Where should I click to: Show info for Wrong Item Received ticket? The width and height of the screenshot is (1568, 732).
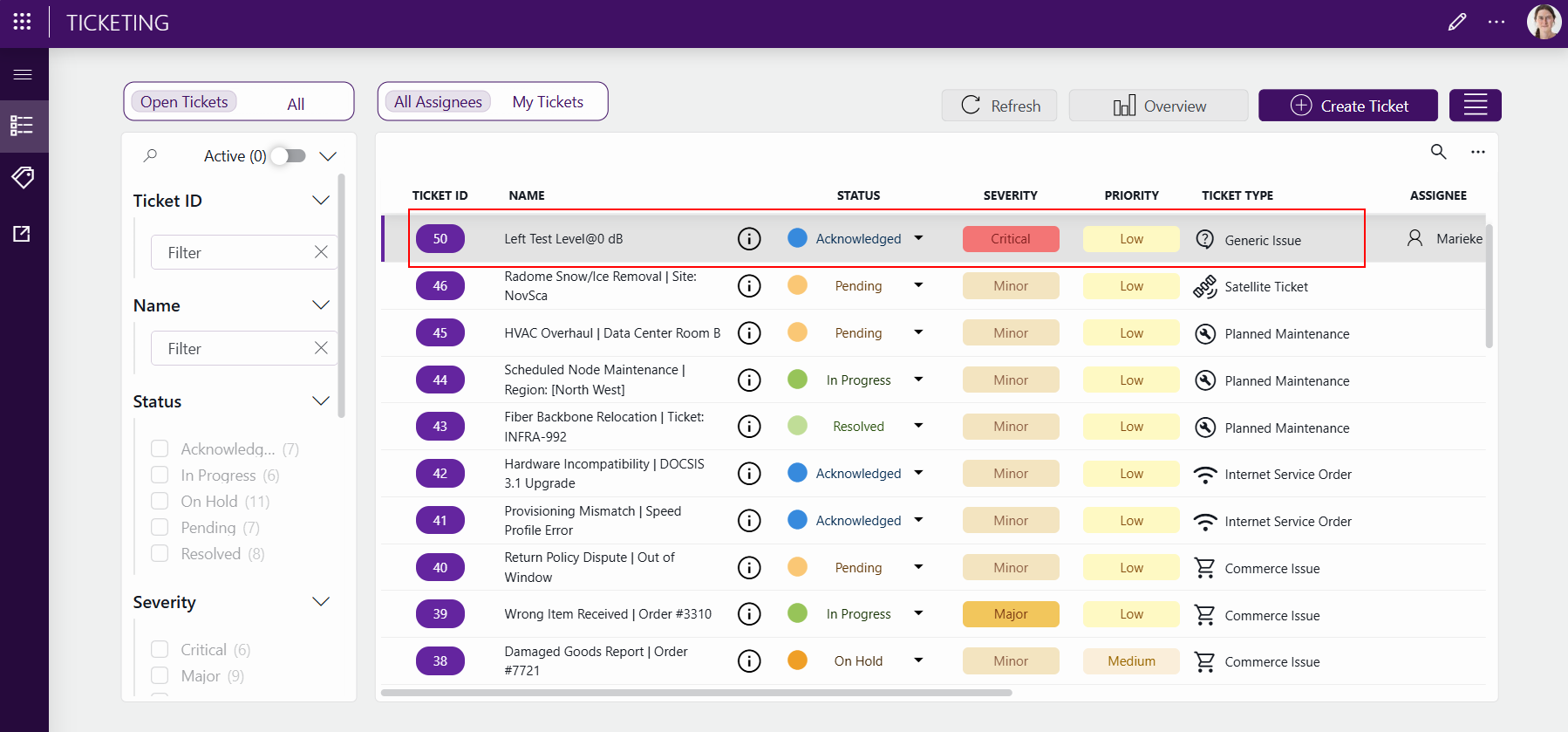click(749, 614)
